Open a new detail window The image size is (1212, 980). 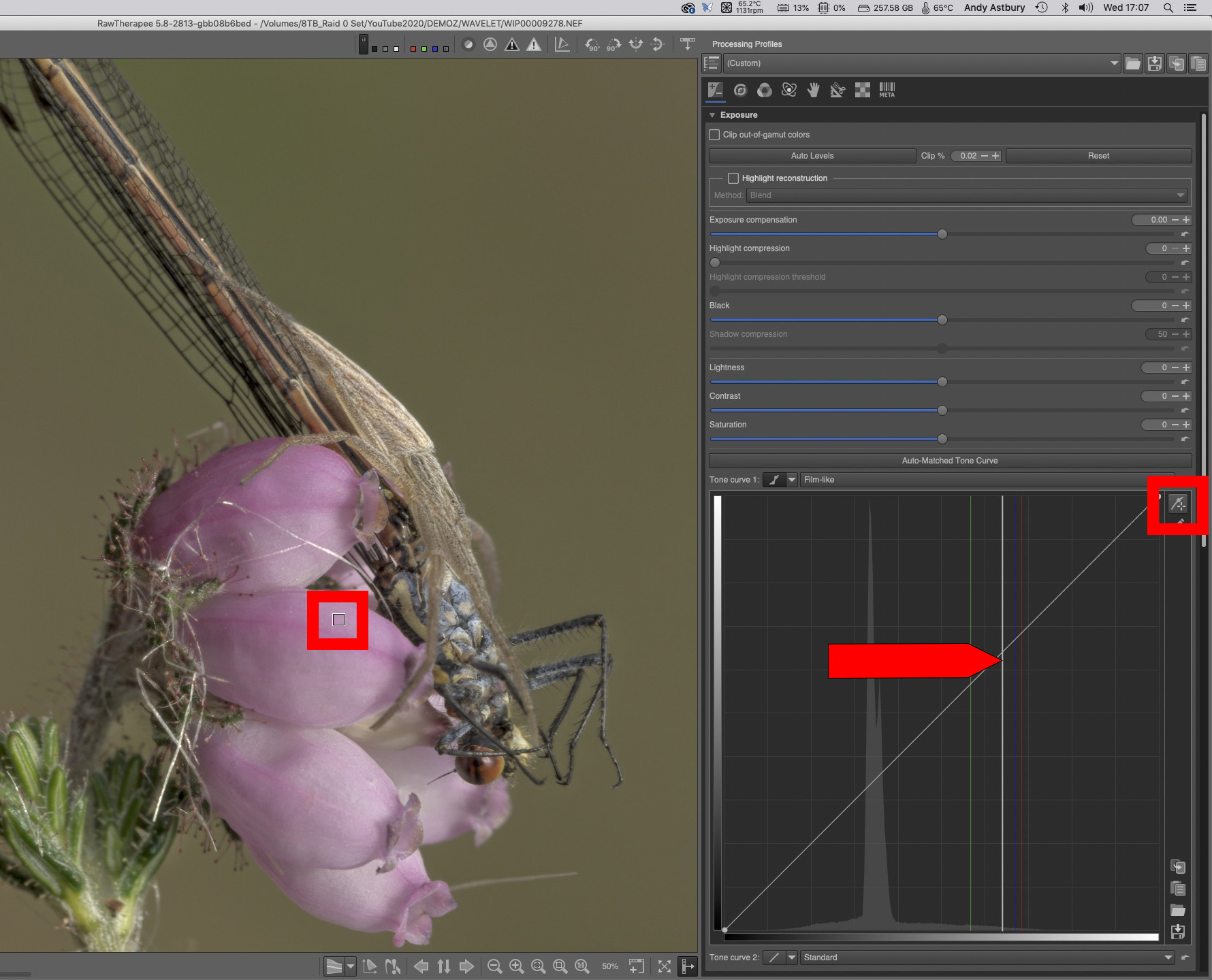pyautogui.click(x=636, y=966)
